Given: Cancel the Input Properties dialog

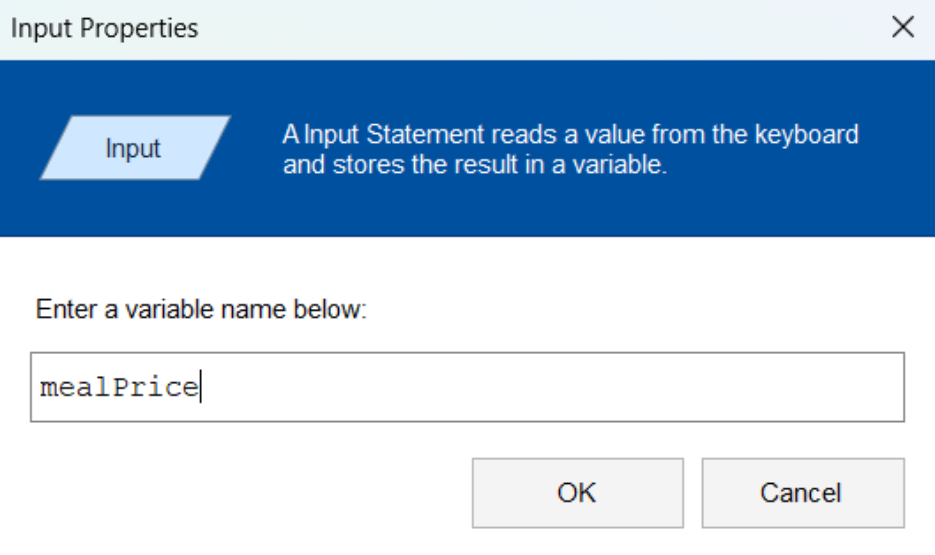Looking at the screenshot, I should pos(803,492).
